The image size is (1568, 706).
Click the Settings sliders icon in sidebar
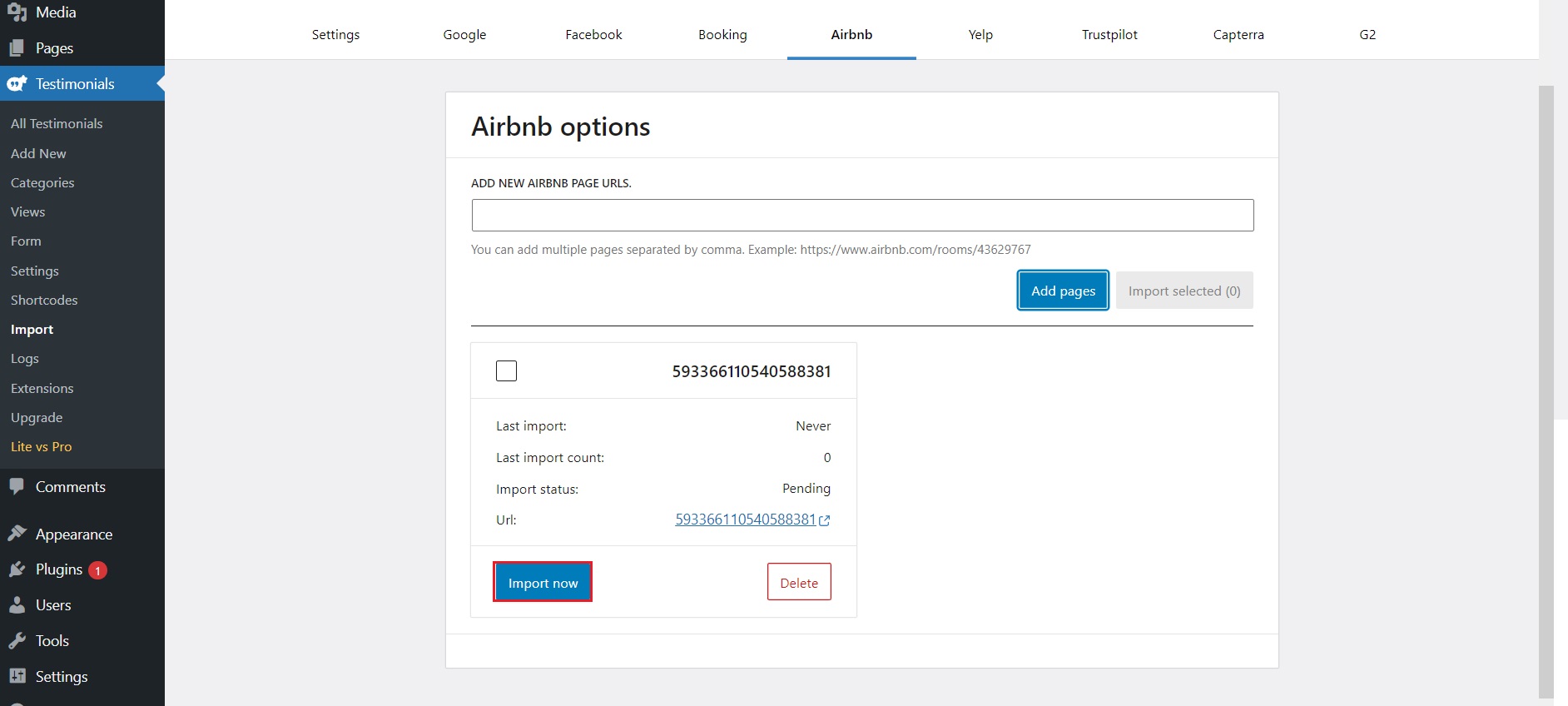pos(17,677)
